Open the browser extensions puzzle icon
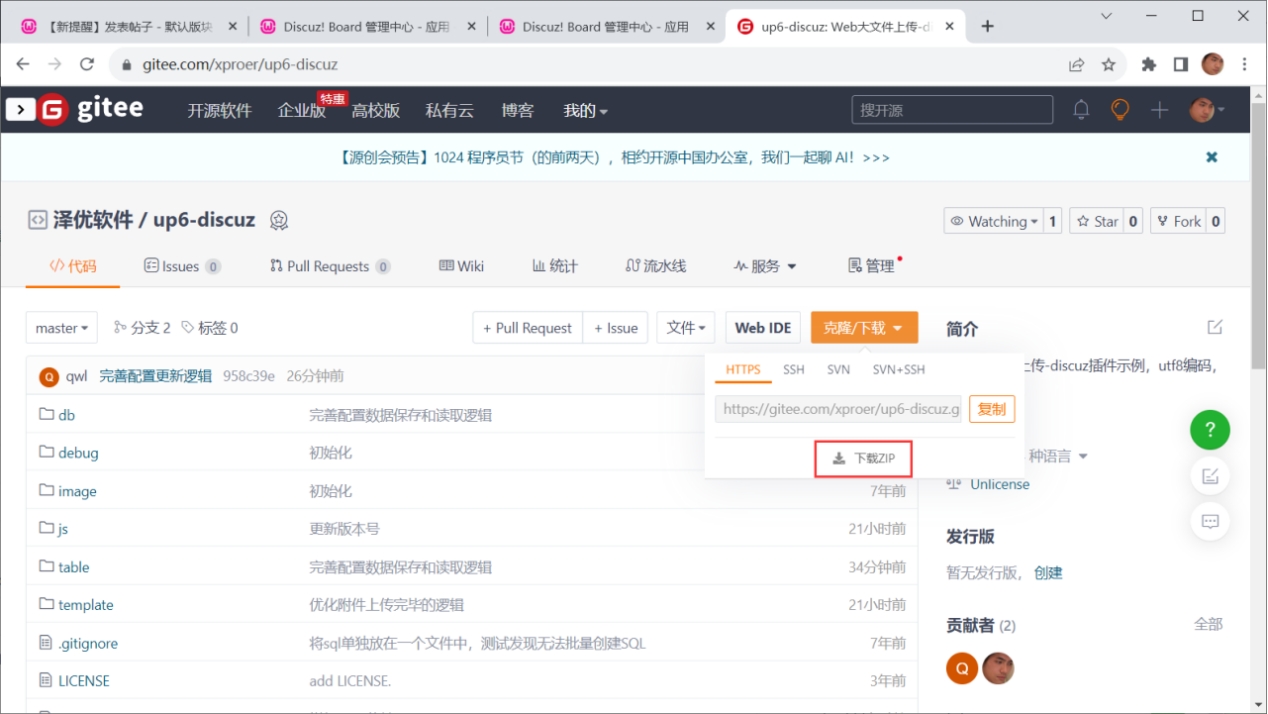 (1149, 64)
